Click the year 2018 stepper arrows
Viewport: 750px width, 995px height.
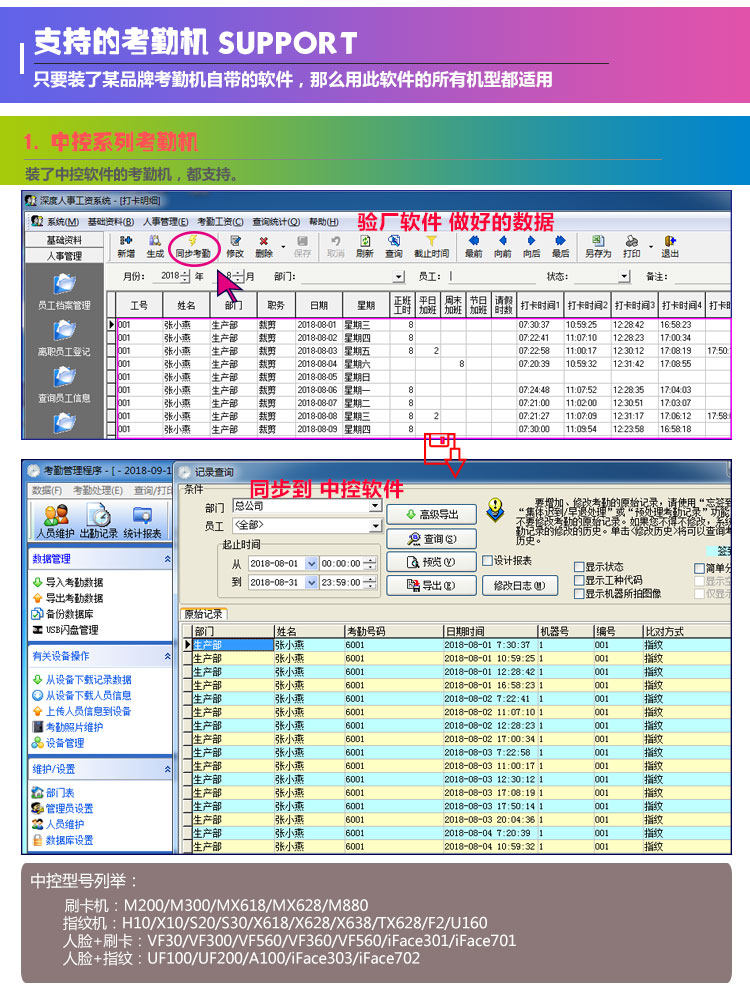pos(185,277)
